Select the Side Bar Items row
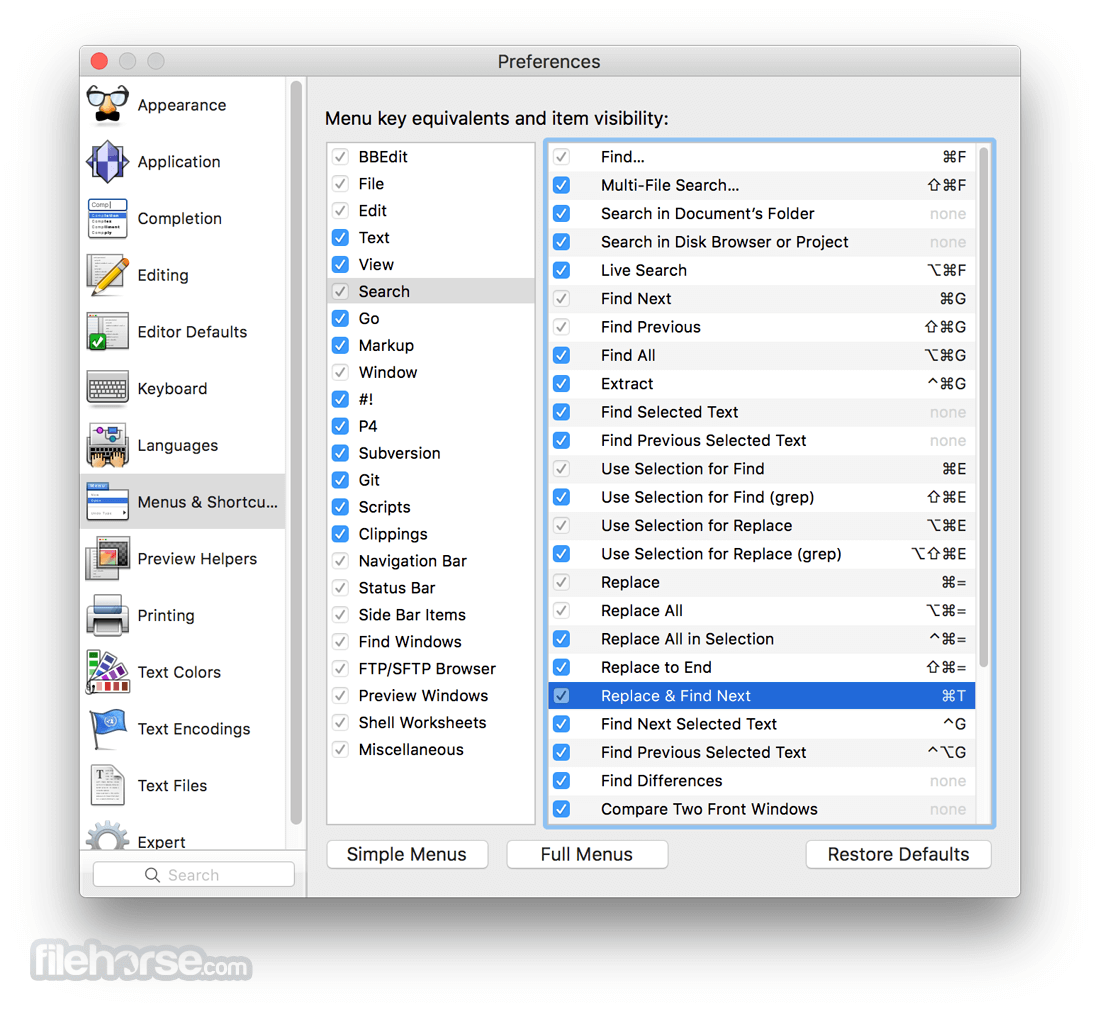1100x1011 pixels. tap(431, 615)
